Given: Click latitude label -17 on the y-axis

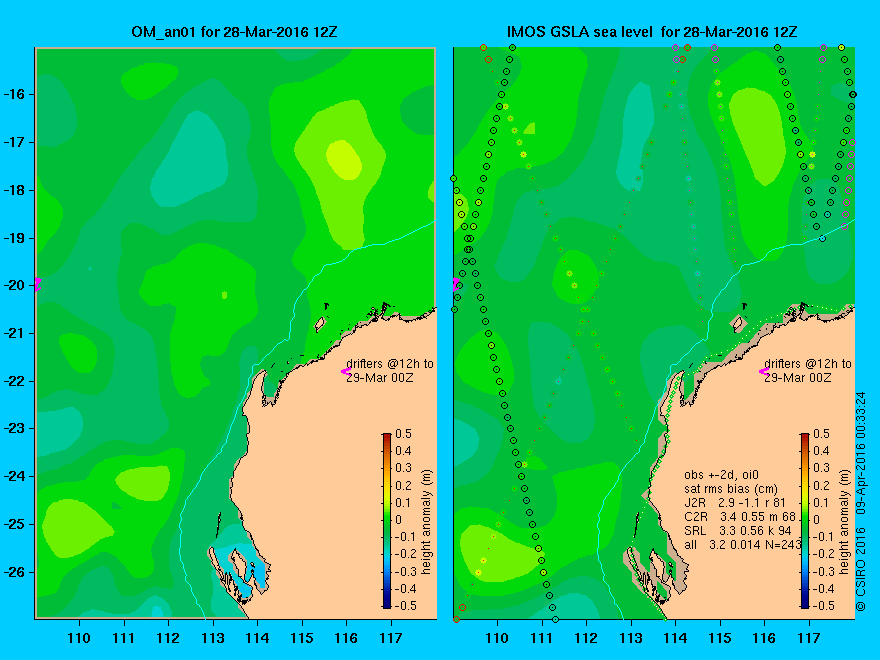Looking at the screenshot, I should pyautogui.click(x=15, y=142).
